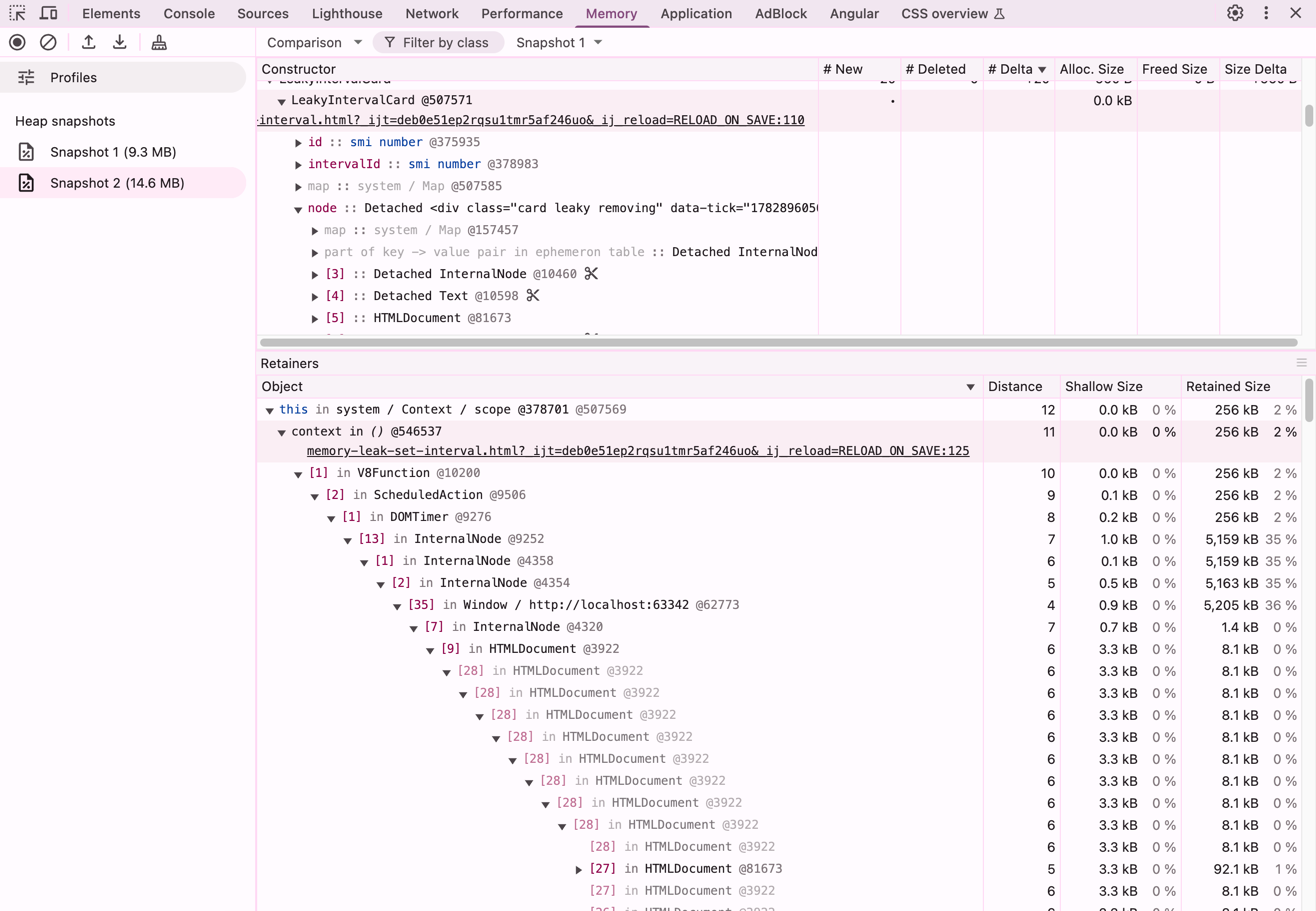Screen dimensions: 1316x911
Task: Expand the [27] HTMLDocument @81673 retainer
Action: click(x=579, y=869)
